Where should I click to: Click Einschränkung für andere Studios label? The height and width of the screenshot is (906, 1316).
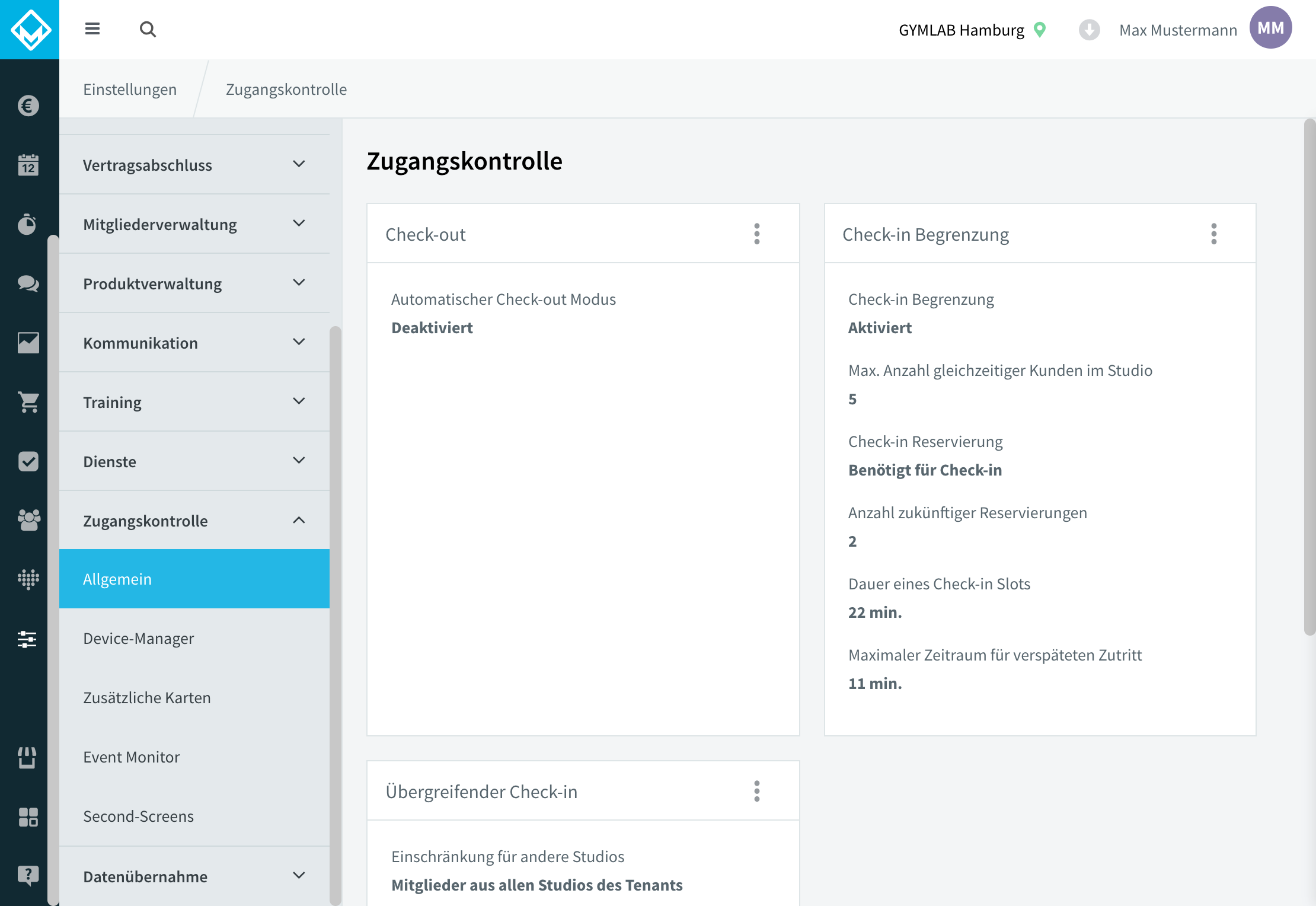coord(507,856)
